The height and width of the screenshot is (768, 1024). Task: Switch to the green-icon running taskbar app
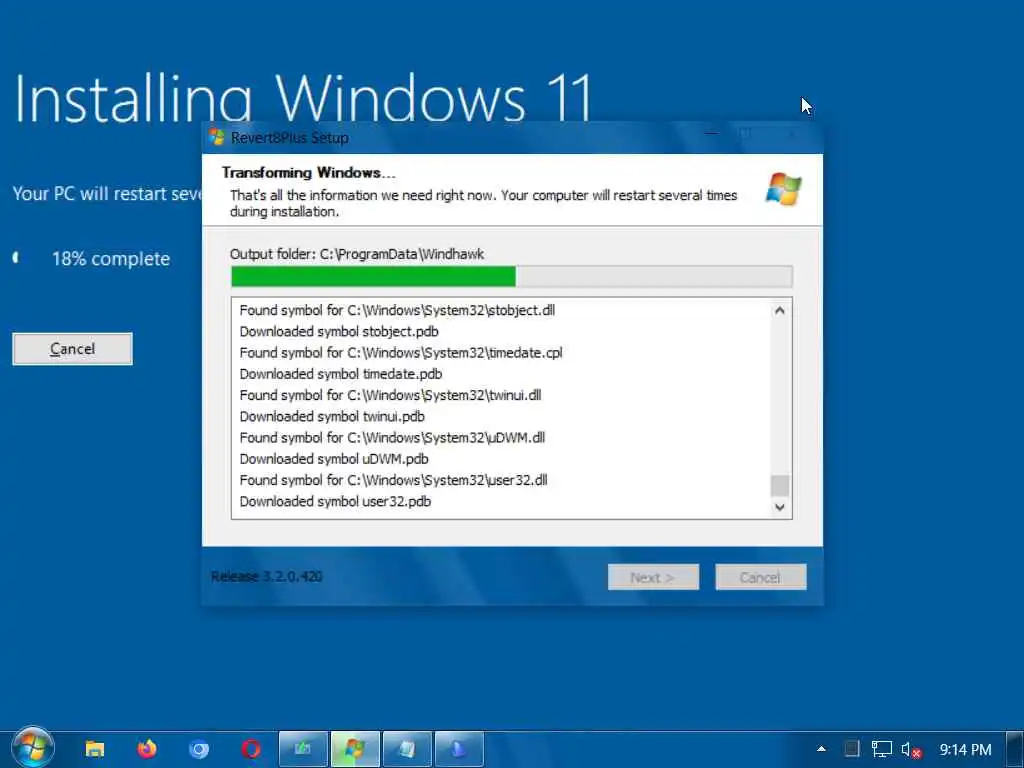303,749
